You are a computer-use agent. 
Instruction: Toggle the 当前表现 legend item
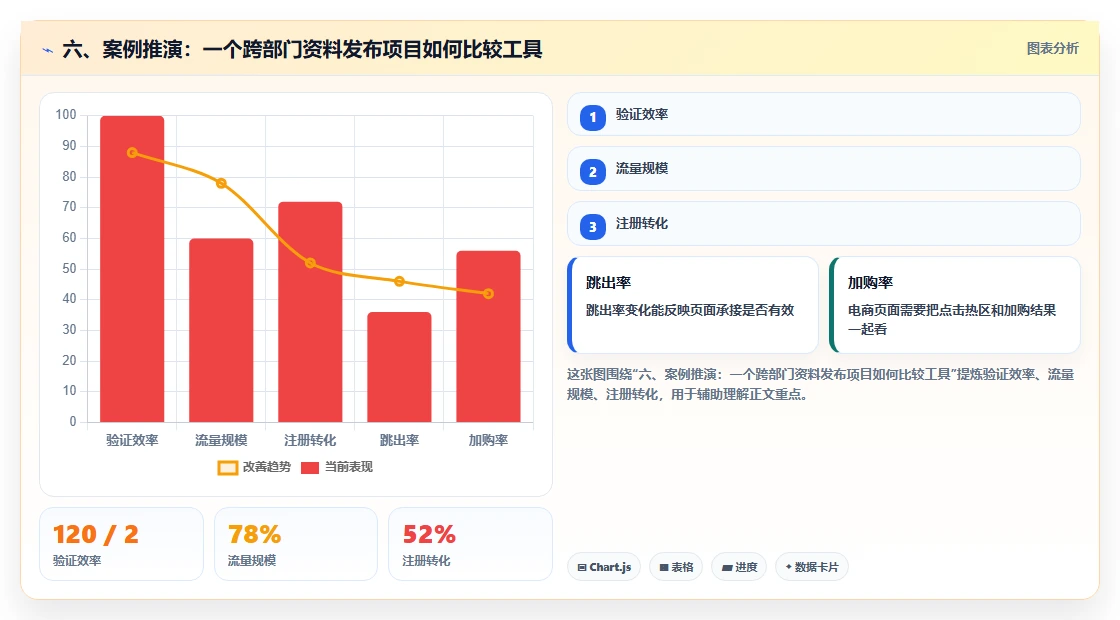[336, 467]
